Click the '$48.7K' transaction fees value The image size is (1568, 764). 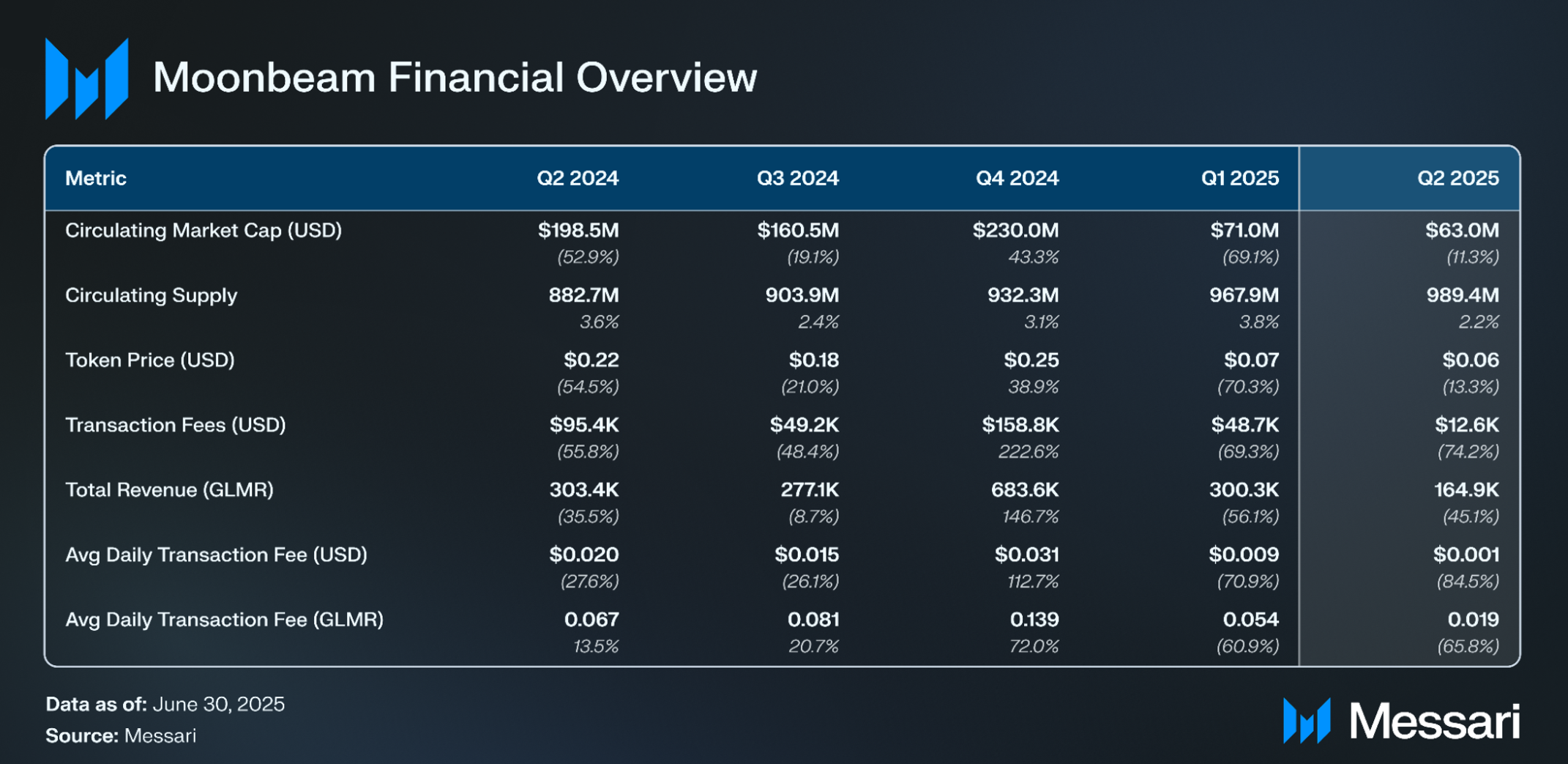(x=1245, y=425)
